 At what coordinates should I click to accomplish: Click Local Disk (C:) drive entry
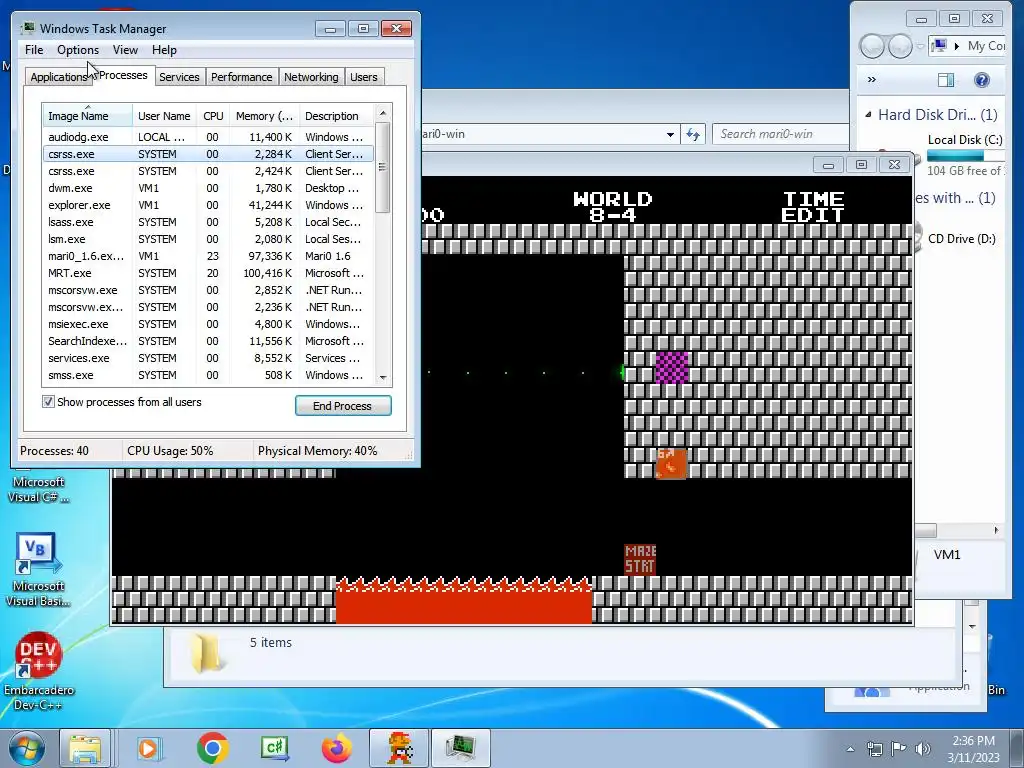pyautogui.click(x=965, y=140)
